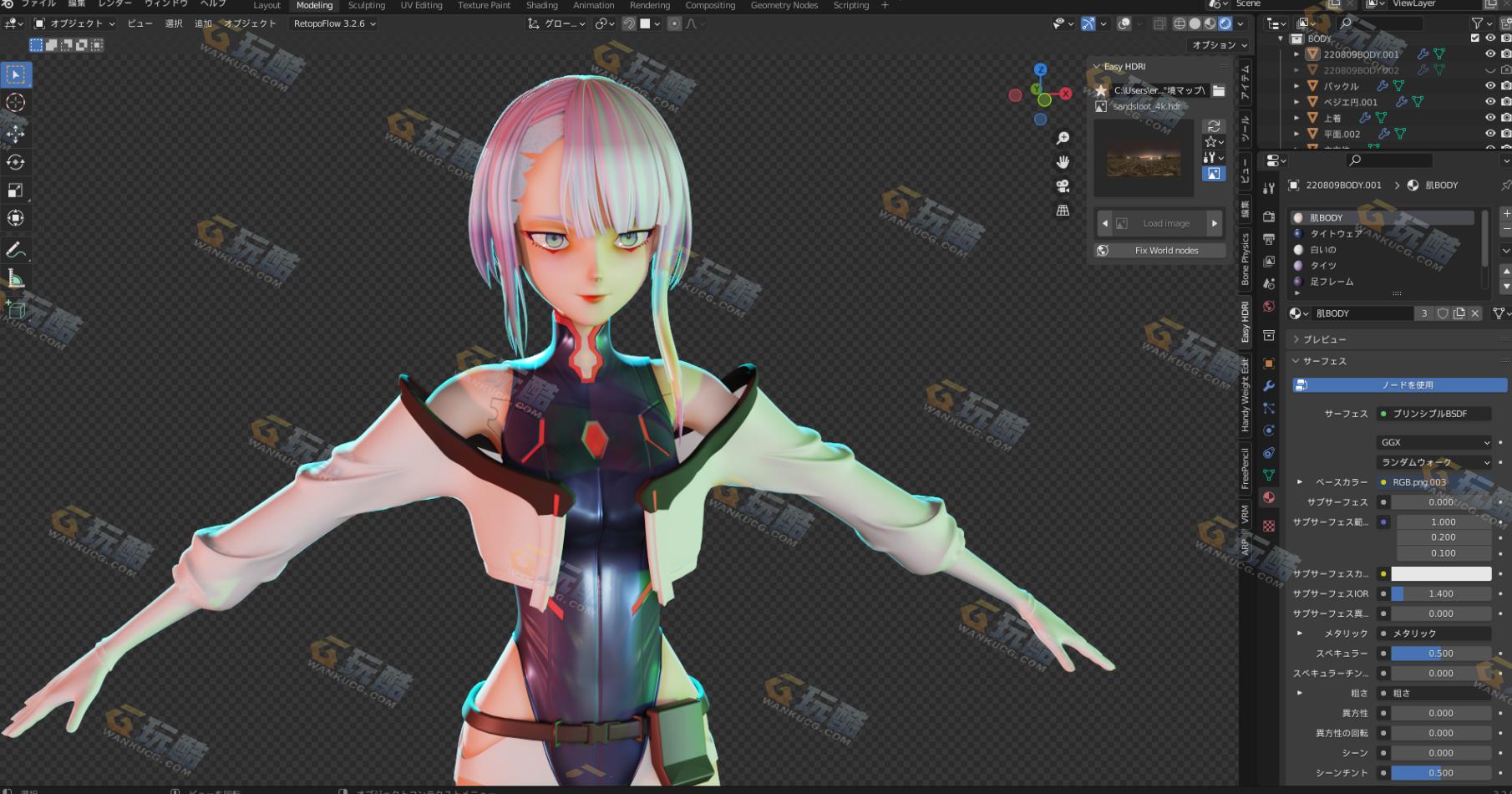Viewport: 1512px width, 794px height.
Task: Click the Load image button
Action: tap(1159, 223)
